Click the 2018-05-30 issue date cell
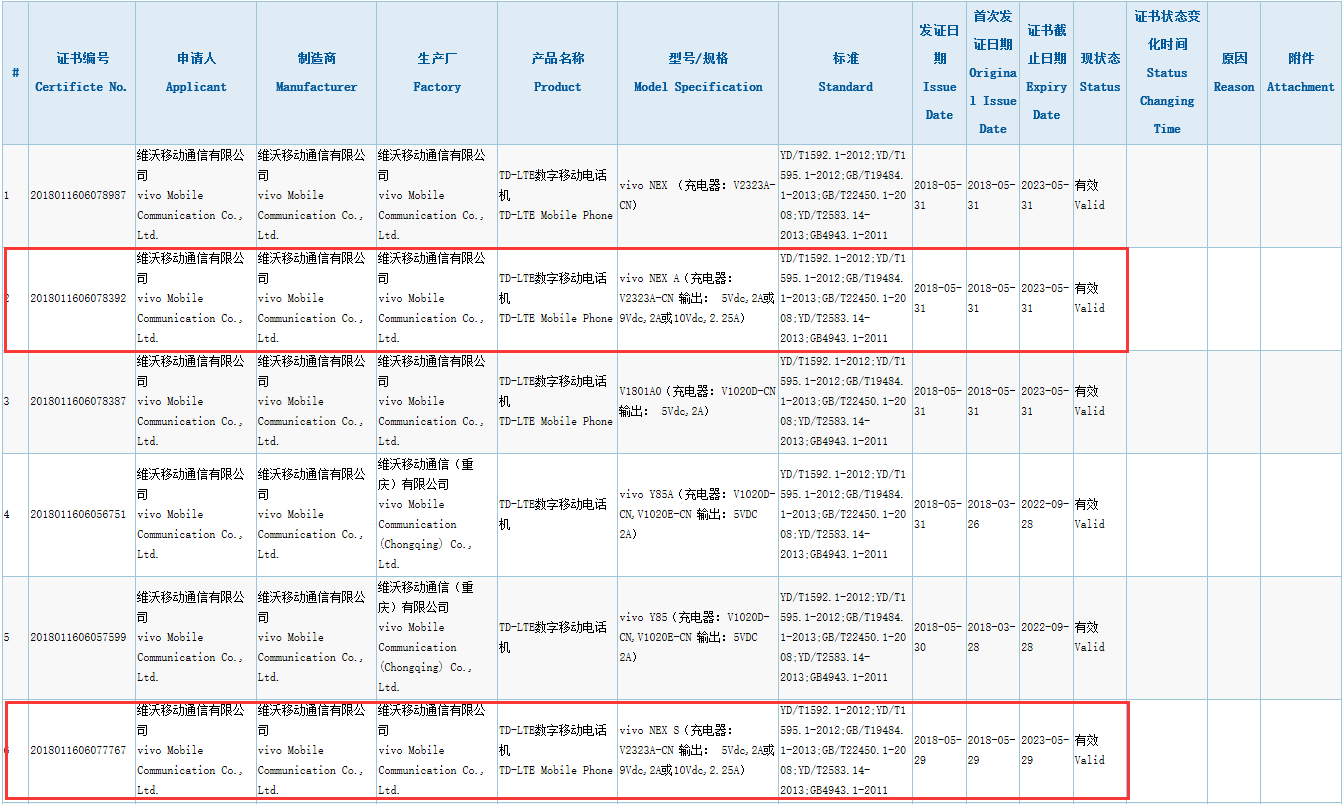The image size is (1343, 804). pyautogui.click(x=939, y=638)
